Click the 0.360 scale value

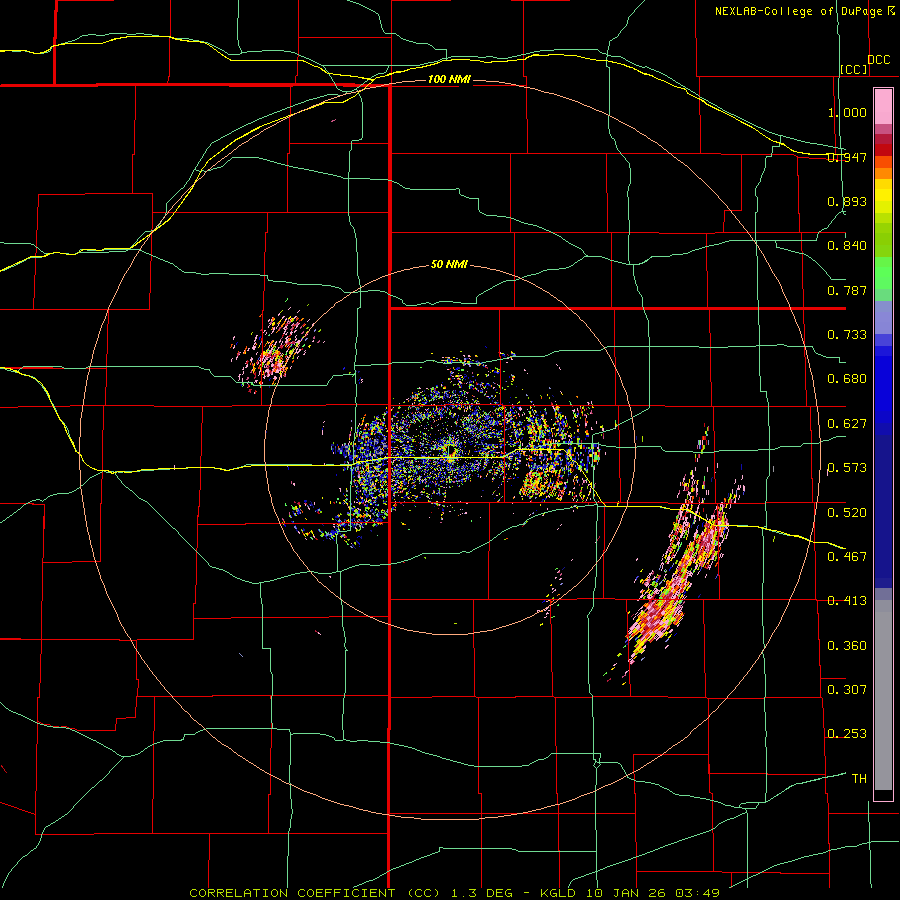(x=847, y=645)
